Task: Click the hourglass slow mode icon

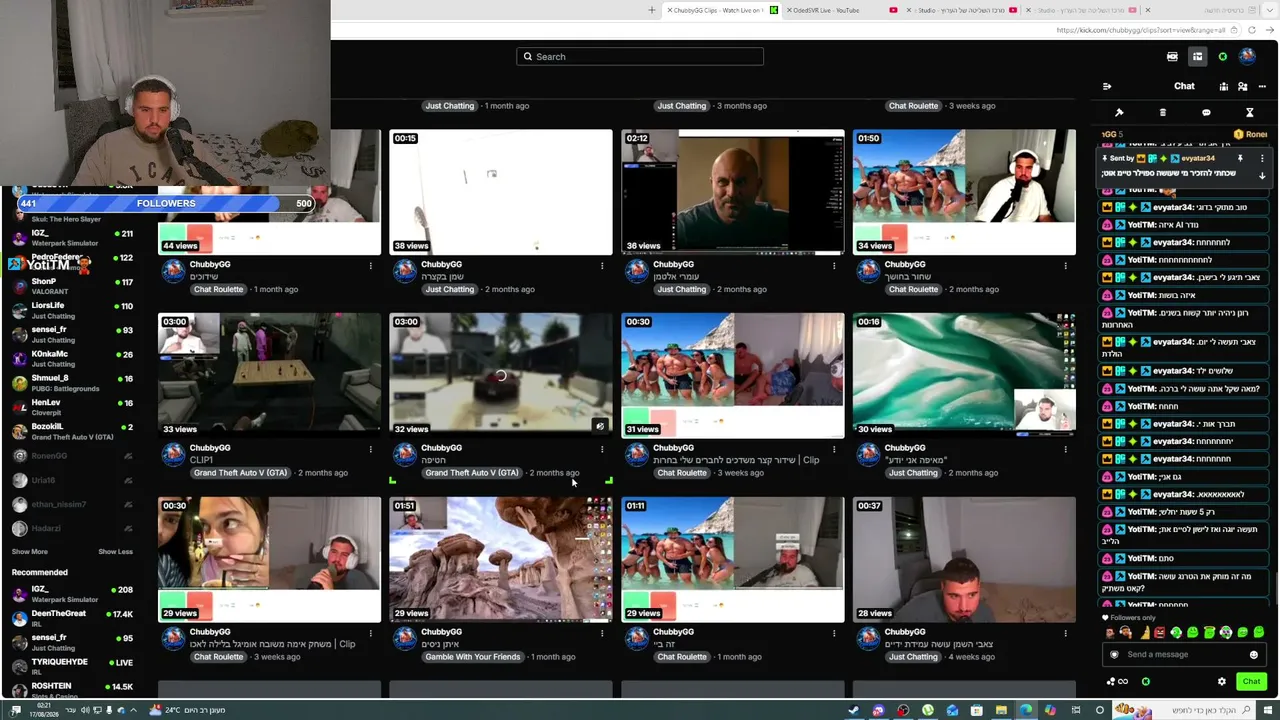Action: tap(1249, 113)
